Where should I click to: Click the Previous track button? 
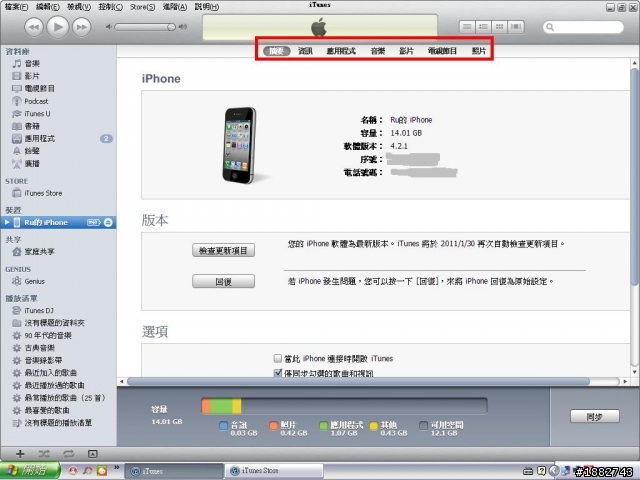click(33, 27)
